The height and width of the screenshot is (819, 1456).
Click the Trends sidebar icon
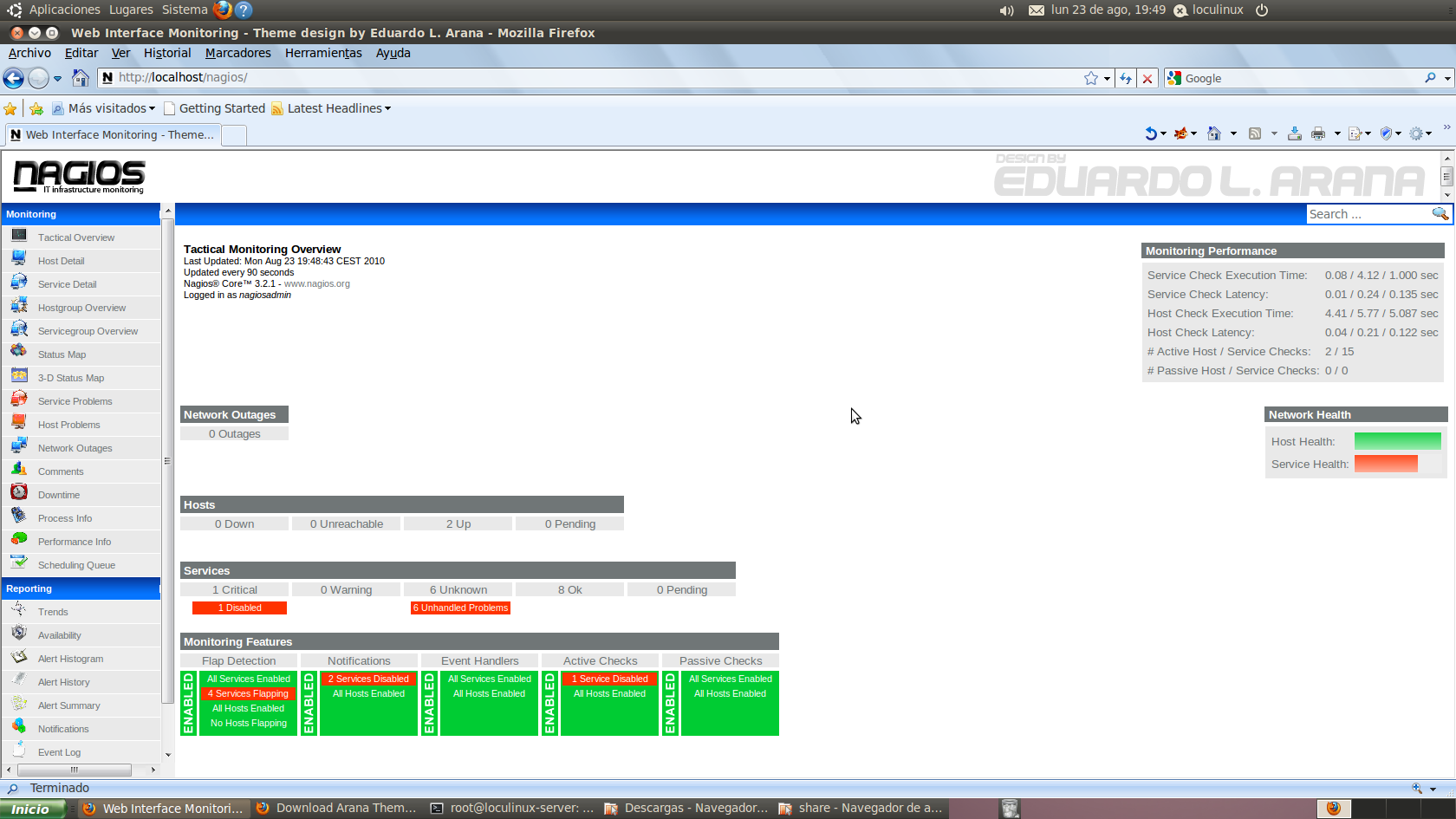tap(19, 610)
